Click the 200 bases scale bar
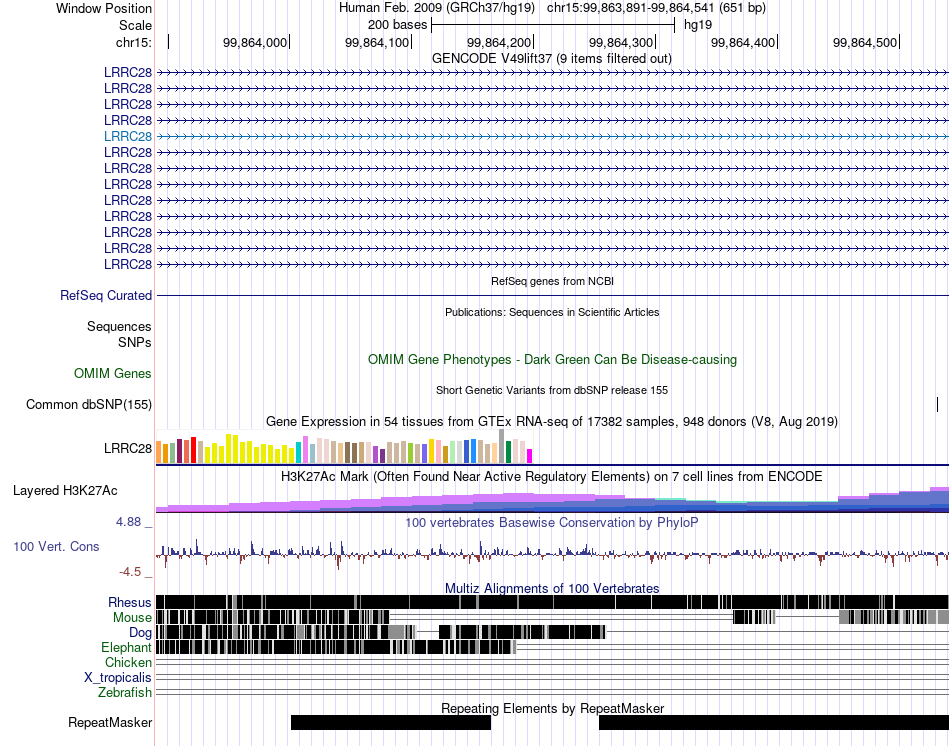This screenshot has height=746, width=950. pyautogui.click(x=553, y=25)
